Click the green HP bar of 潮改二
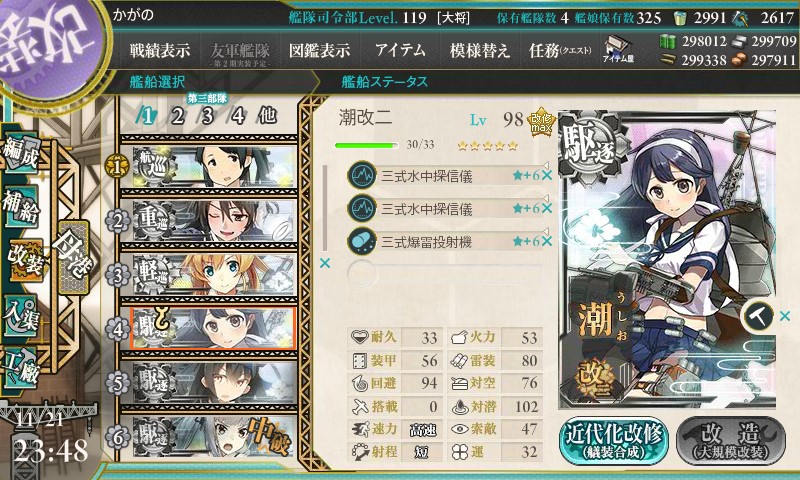The image size is (800, 480). click(366, 145)
